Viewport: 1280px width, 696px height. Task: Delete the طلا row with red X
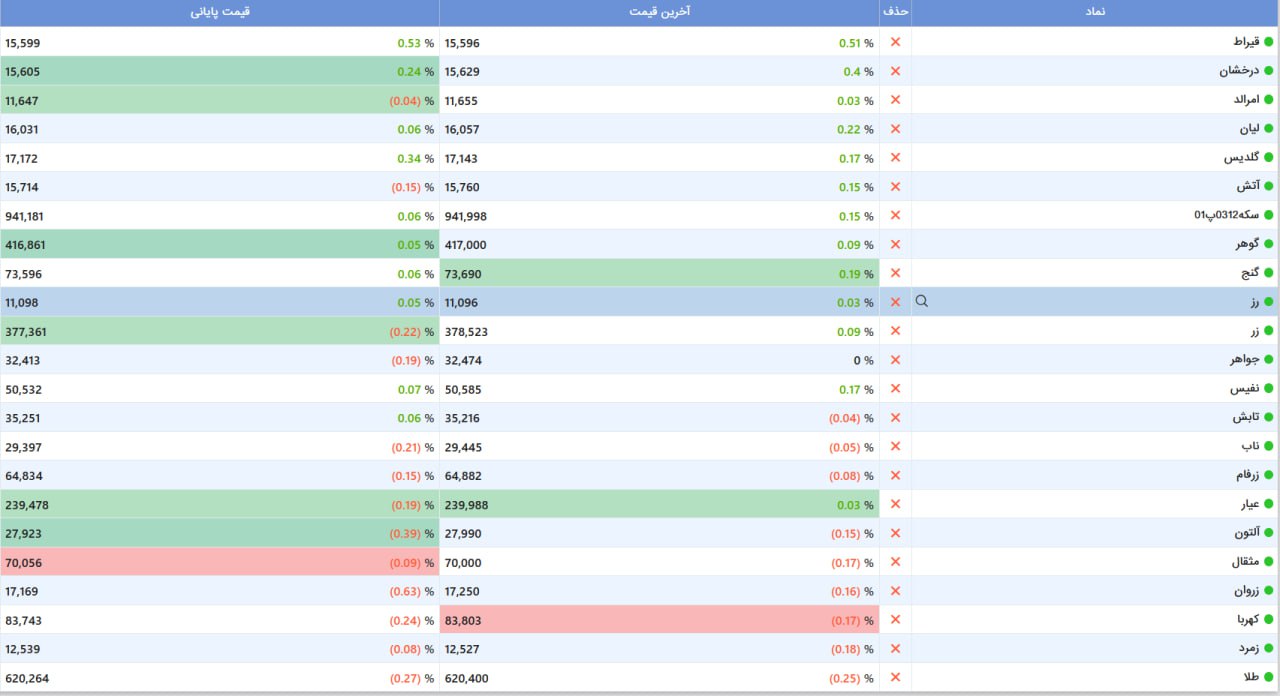[895, 678]
